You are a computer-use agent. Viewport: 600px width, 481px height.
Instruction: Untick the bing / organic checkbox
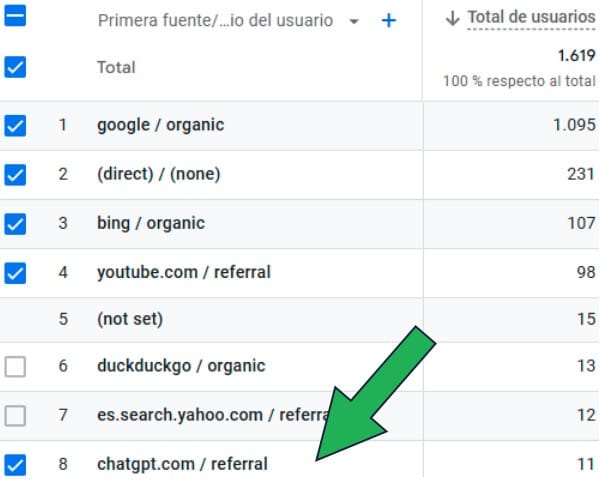15,223
